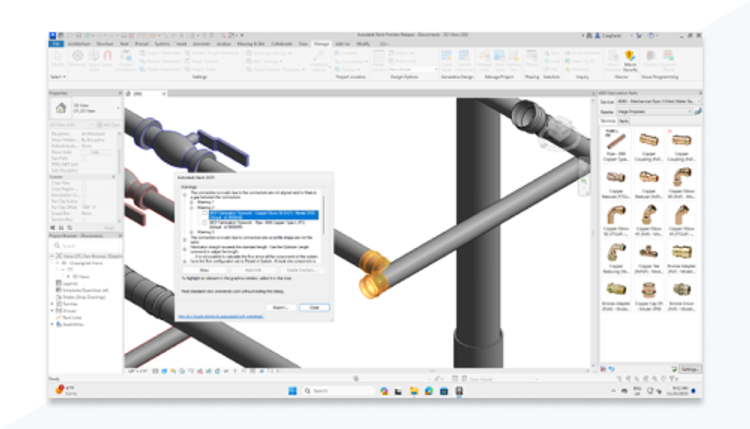The height and width of the screenshot is (429, 750).
Task: Click the warnings list vertical scrollbar
Action: 324,214
